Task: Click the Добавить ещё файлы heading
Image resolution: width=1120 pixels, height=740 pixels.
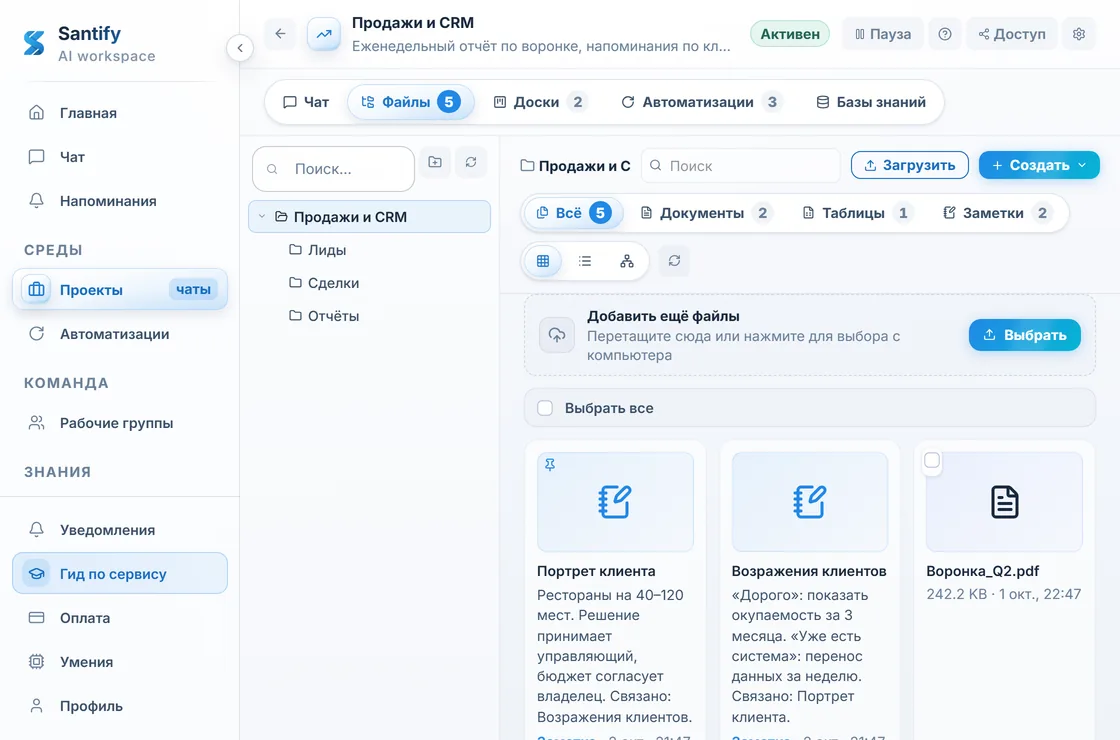Action: pos(663,316)
